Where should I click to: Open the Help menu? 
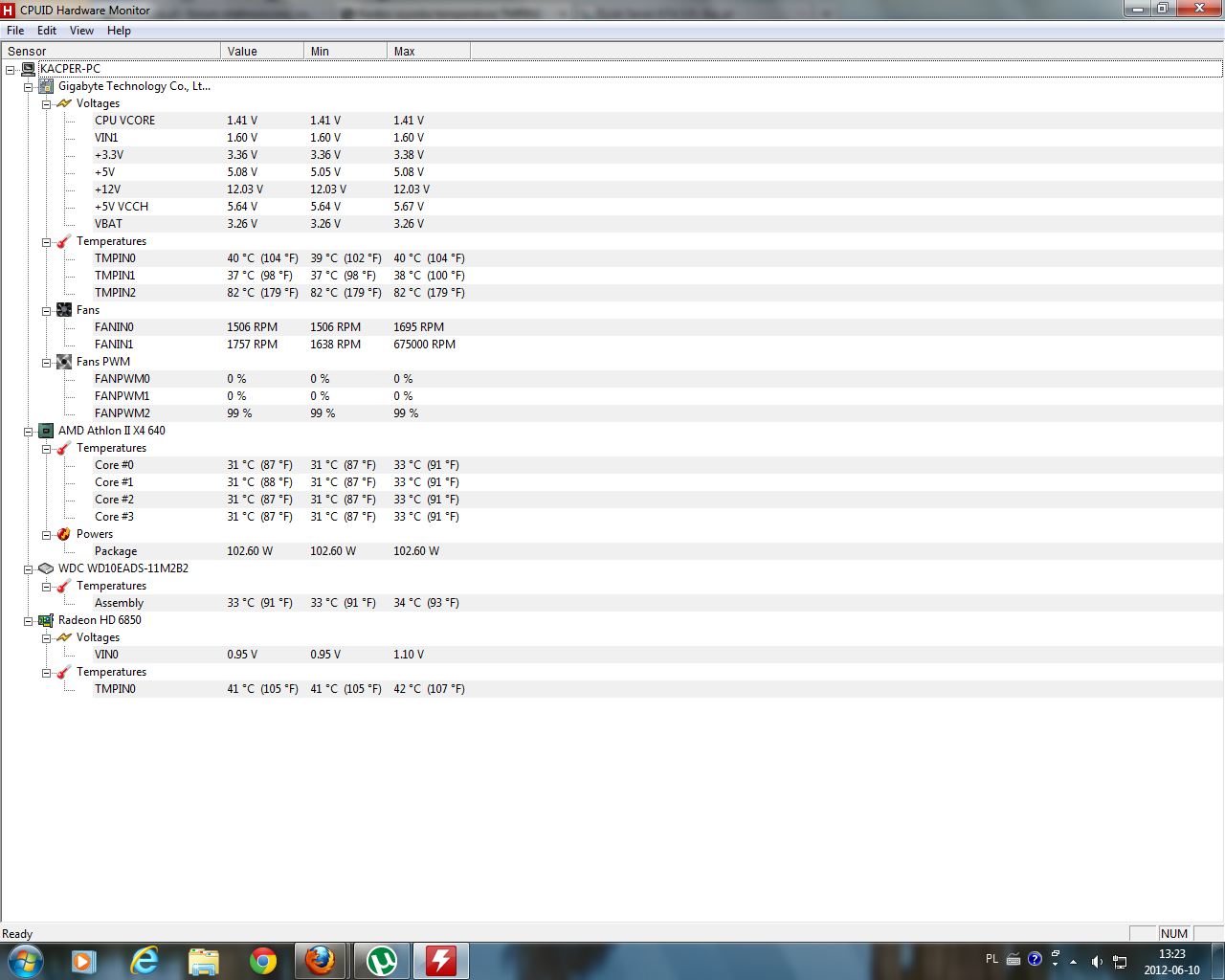point(120,31)
